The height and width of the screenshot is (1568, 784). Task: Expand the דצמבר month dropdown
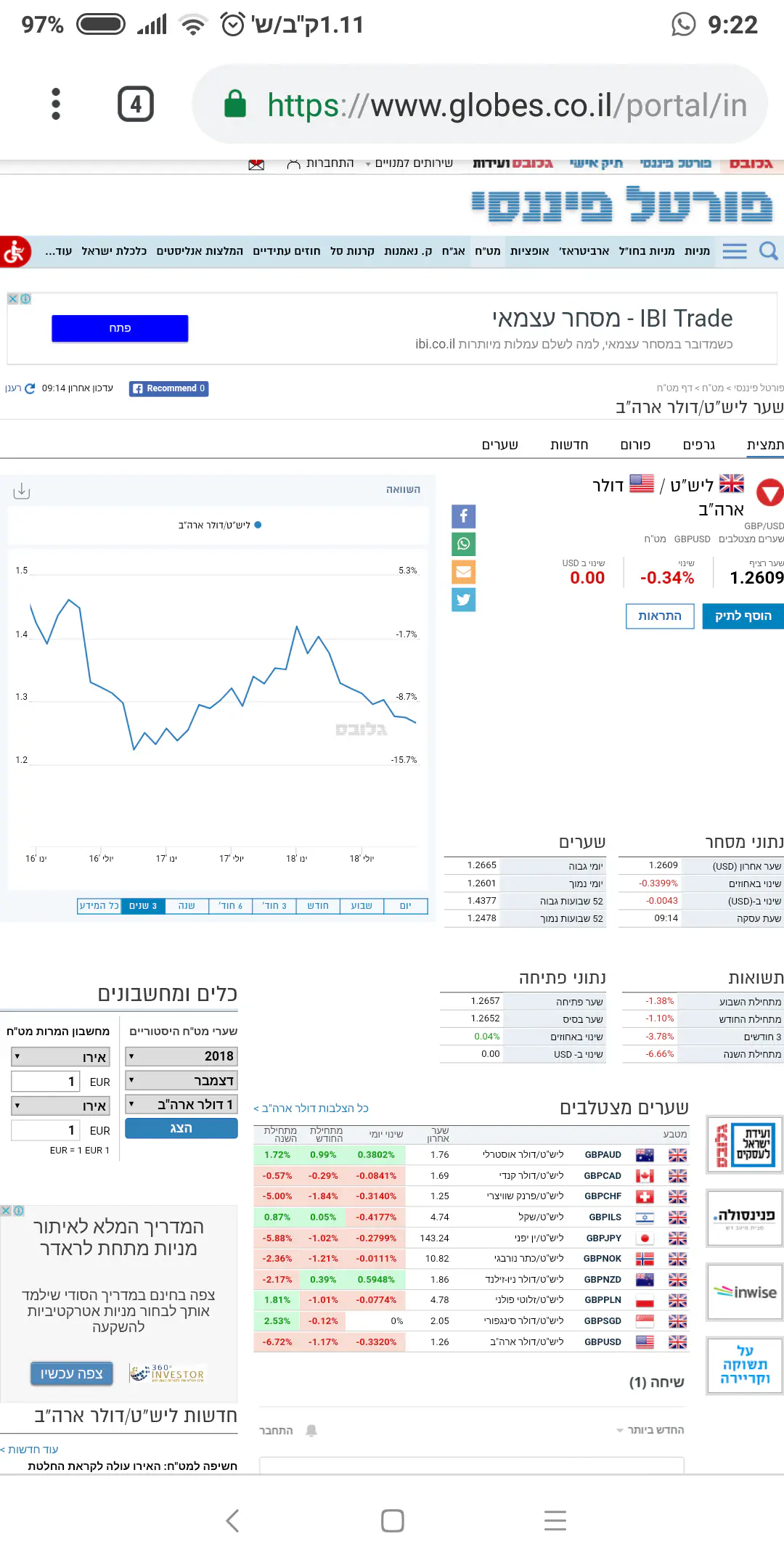181,1081
